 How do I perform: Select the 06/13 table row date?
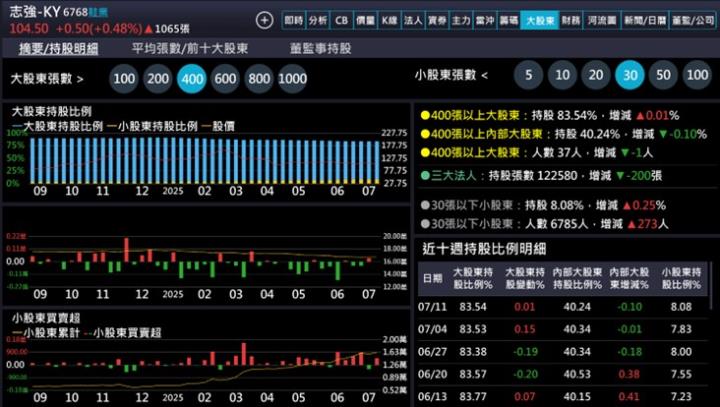pyautogui.click(x=432, y=396)
